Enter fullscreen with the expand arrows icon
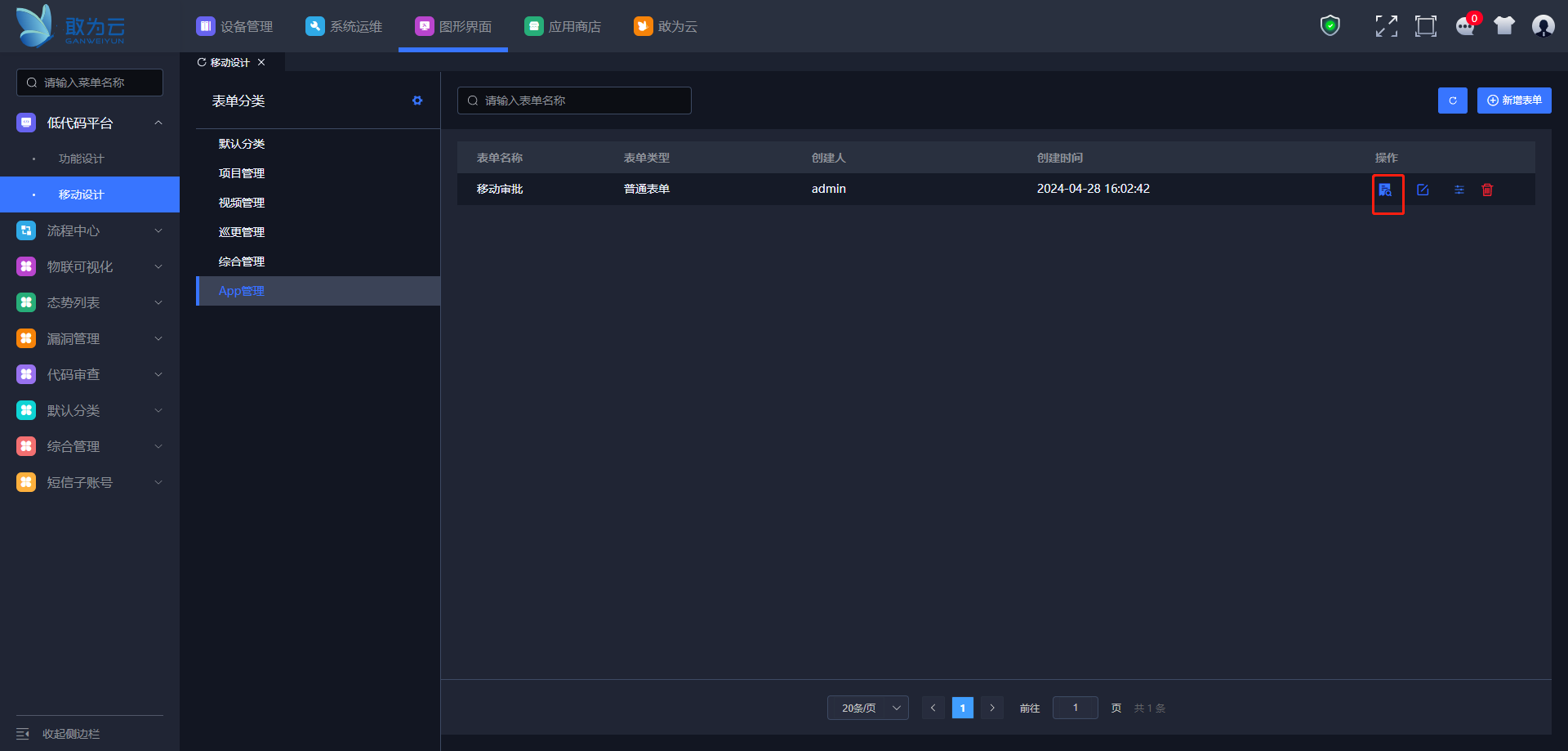 point(1386,26)
